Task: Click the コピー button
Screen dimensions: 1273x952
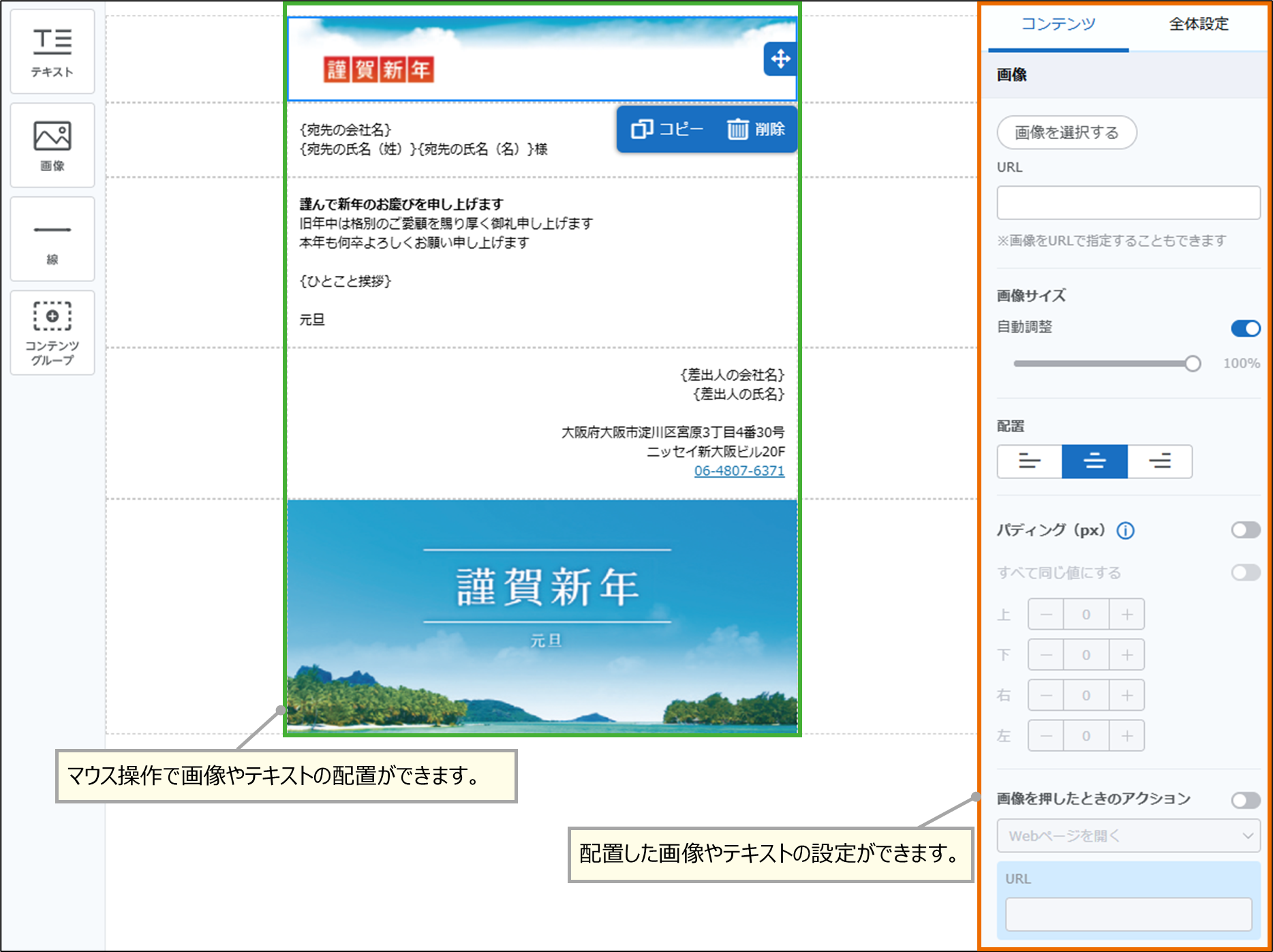Action: tap(667, 129)
